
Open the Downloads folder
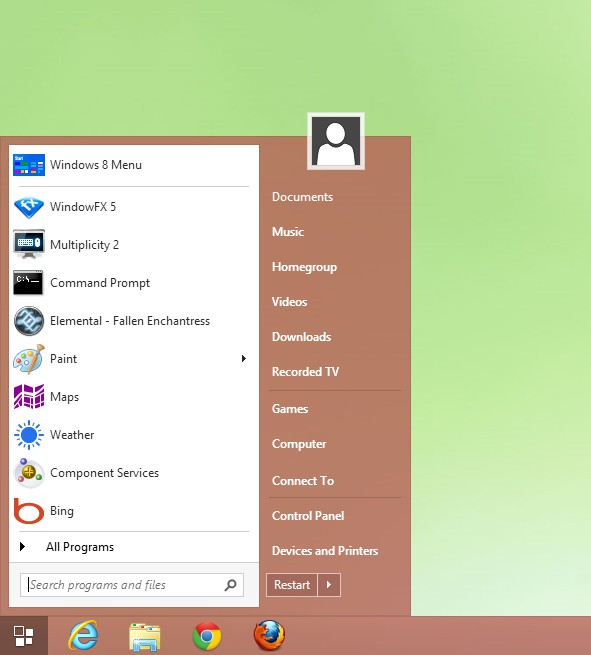point(302,337)
